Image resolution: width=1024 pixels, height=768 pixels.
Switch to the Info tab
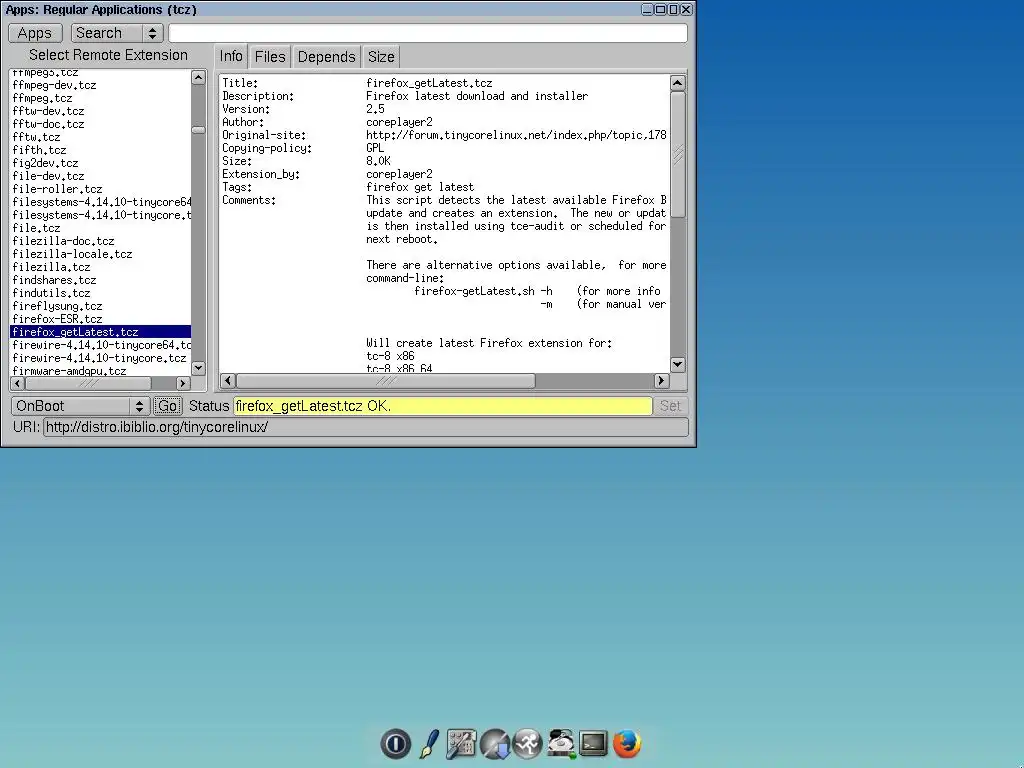pos(231,56)
